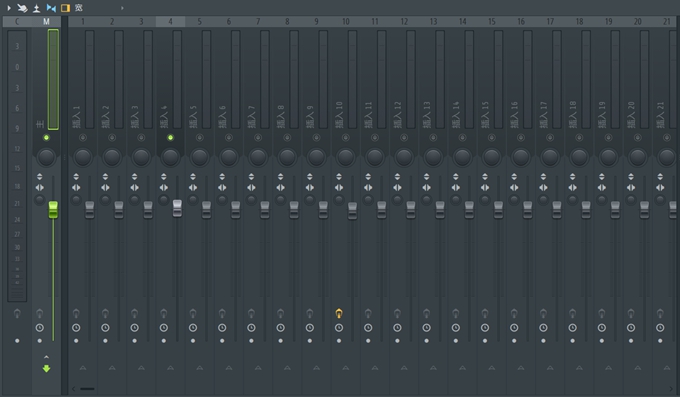Viewport: 680px width, 397px height.
Task: Toggle the orange mixer layout view icon
Action: tap(65, 8)
